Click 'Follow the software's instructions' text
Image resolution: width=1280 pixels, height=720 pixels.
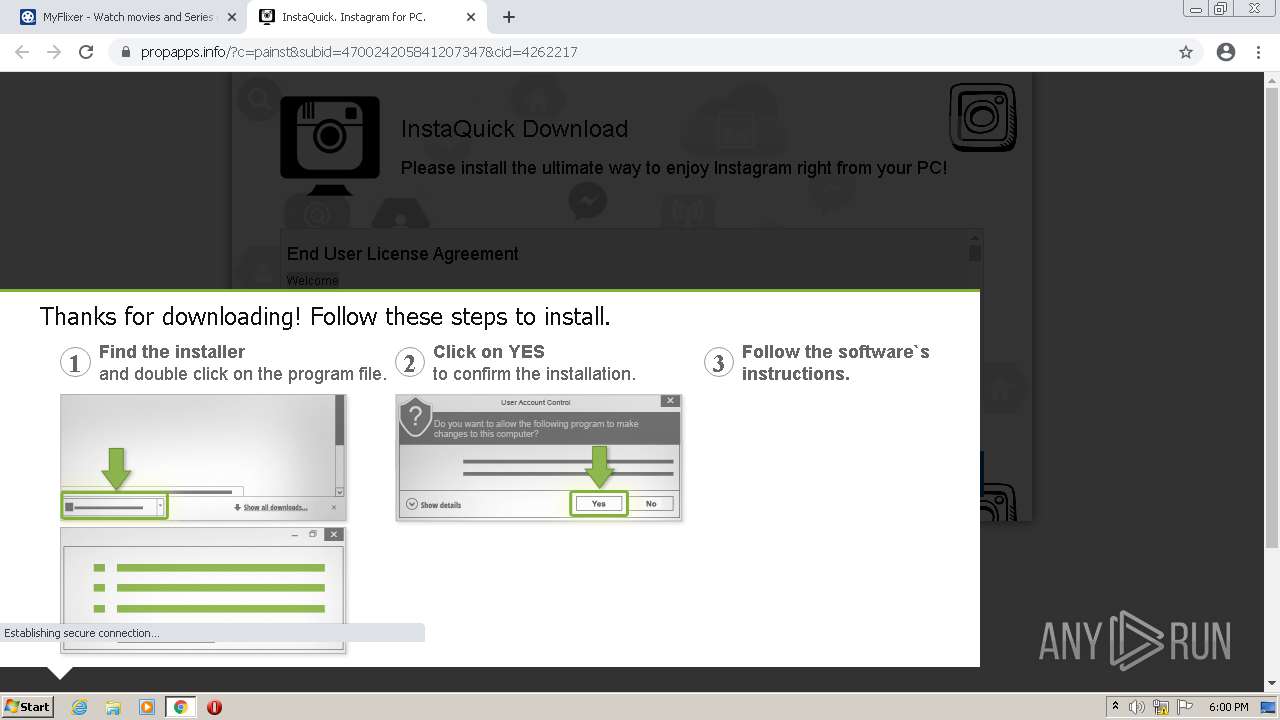click(835, 363)
